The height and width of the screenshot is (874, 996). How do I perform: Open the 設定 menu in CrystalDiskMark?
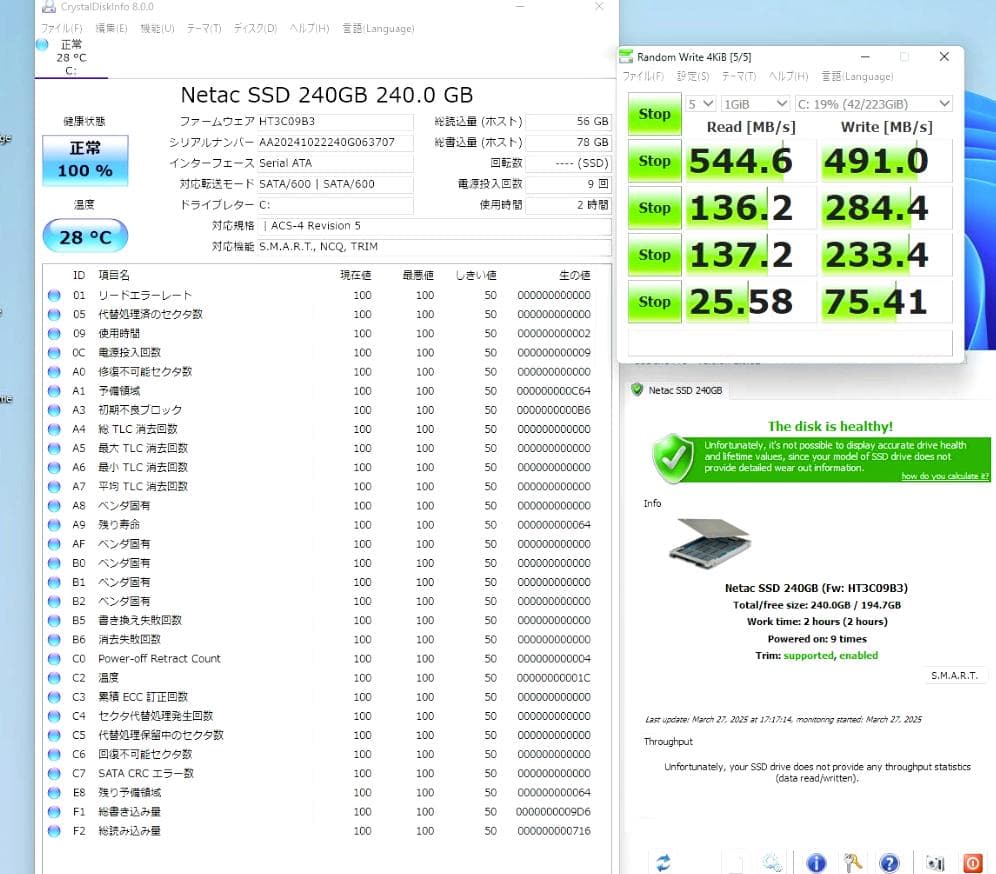point(693,76)
